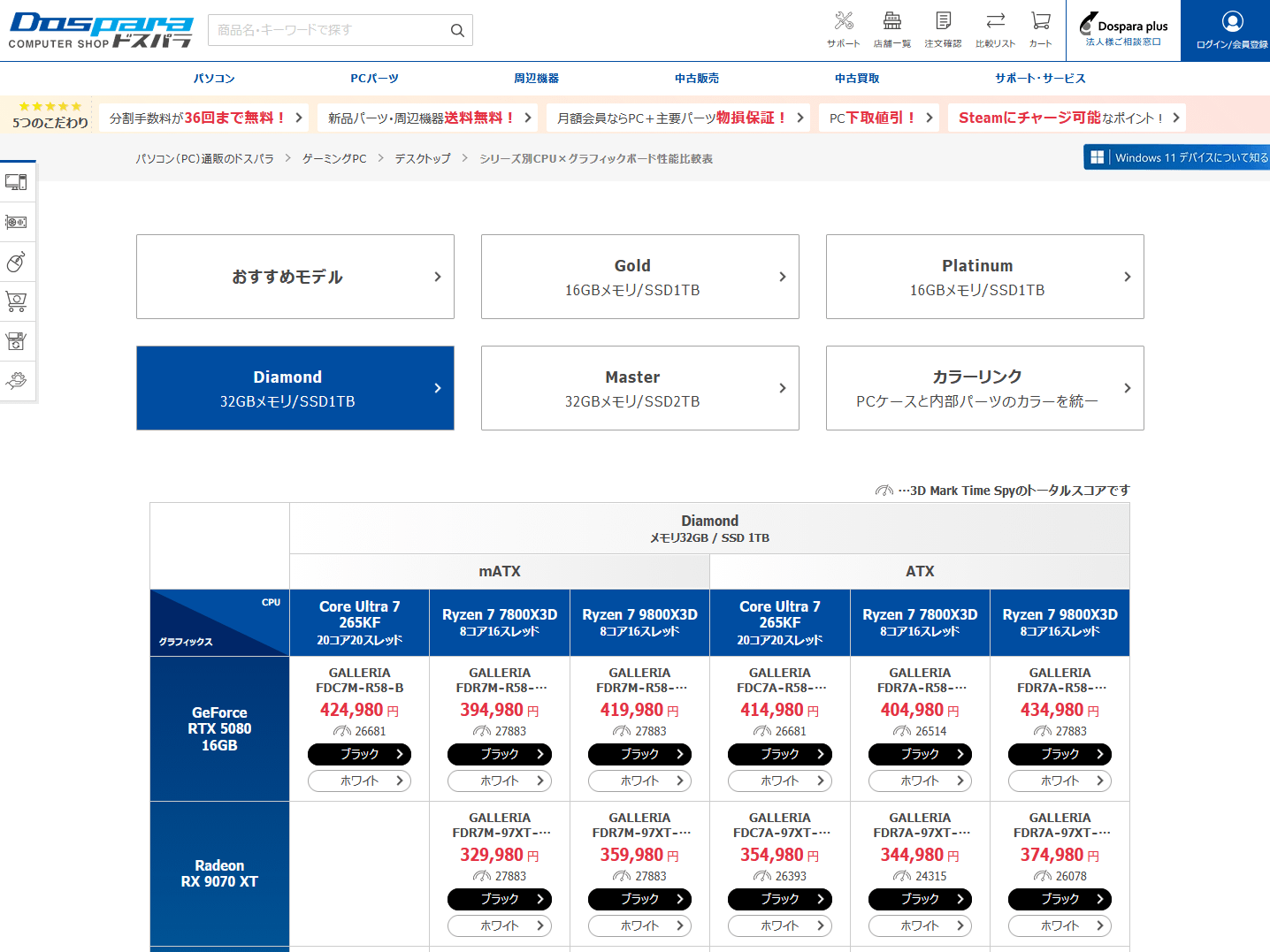Click the graphics card icon in left sidebar

(16, 222)
